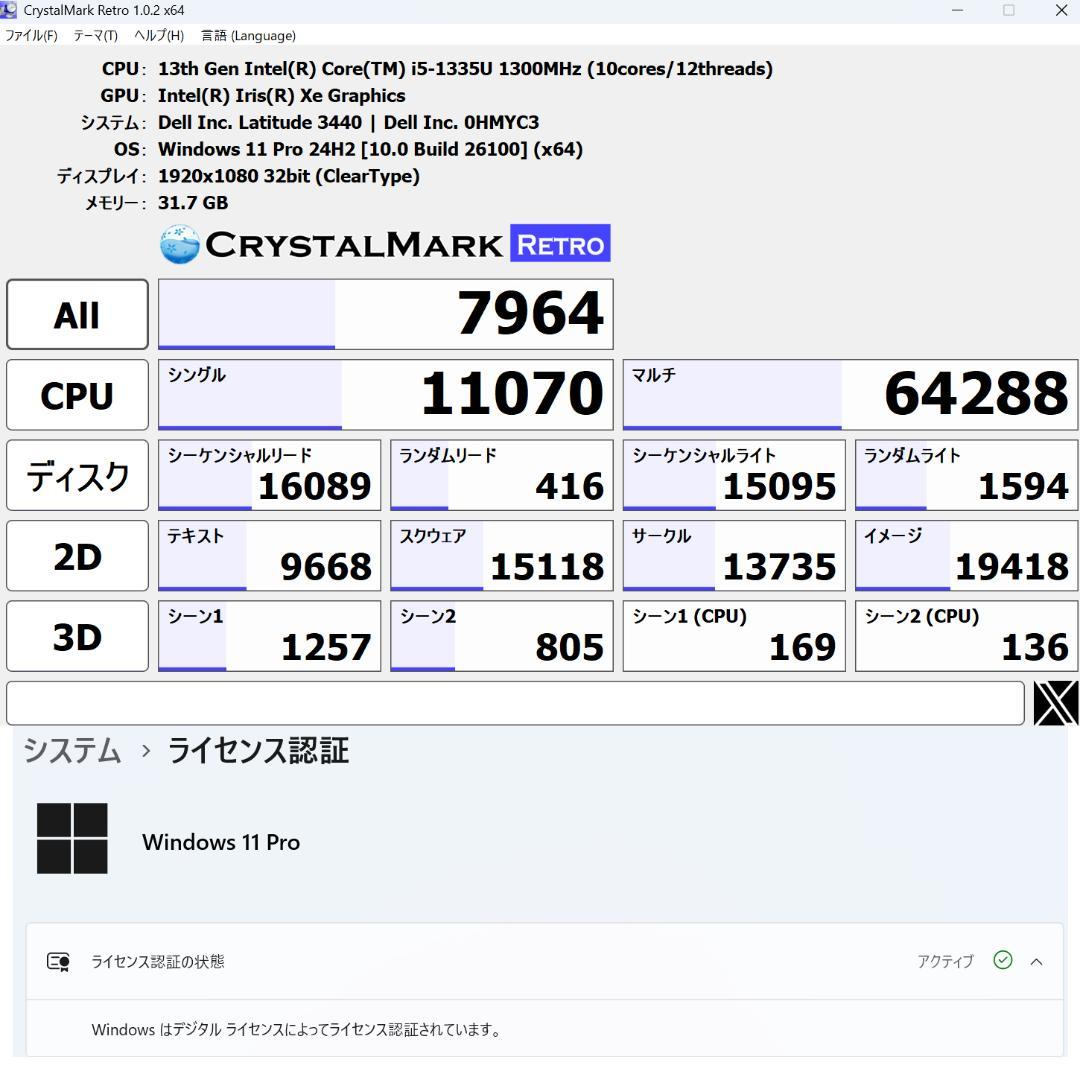
Task: Click the サークル score 13735
Action: click(x=734, y=556)
